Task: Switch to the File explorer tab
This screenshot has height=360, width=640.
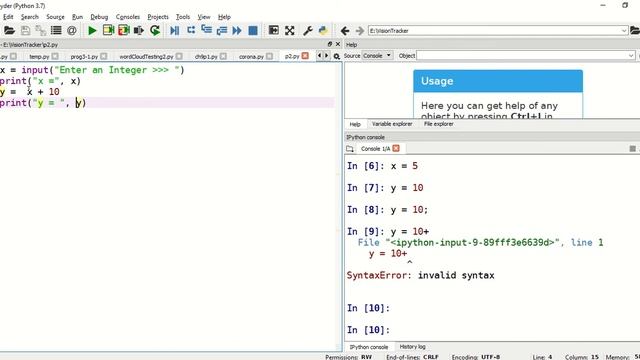Action: [x=438, y=124]
